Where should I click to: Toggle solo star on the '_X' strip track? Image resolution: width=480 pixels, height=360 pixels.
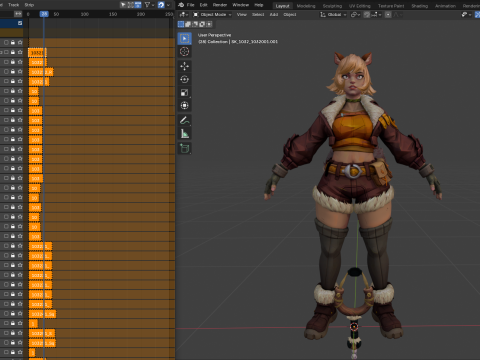[x=20, y=333]
